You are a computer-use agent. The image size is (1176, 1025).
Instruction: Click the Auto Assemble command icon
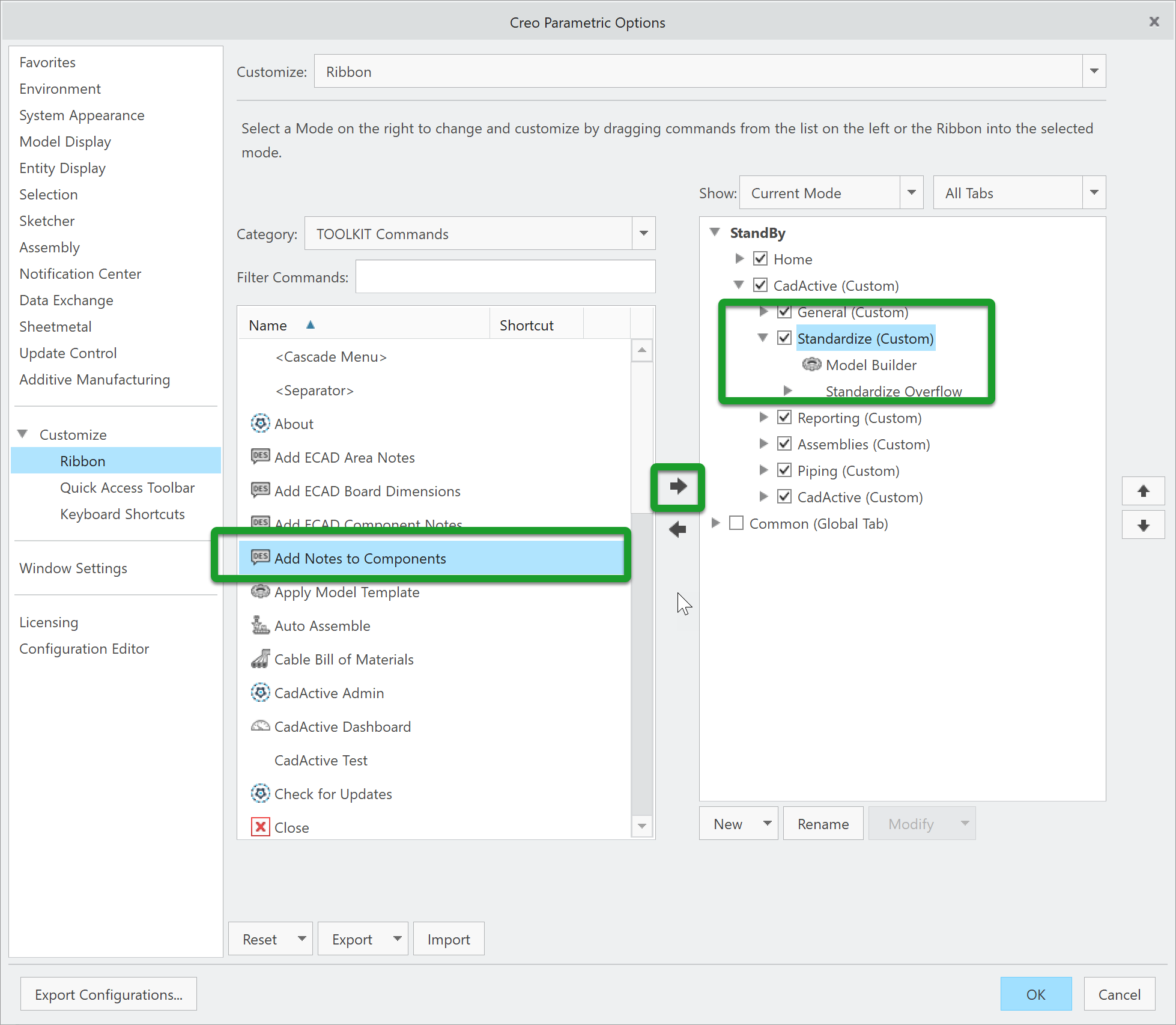click(260, 625)
